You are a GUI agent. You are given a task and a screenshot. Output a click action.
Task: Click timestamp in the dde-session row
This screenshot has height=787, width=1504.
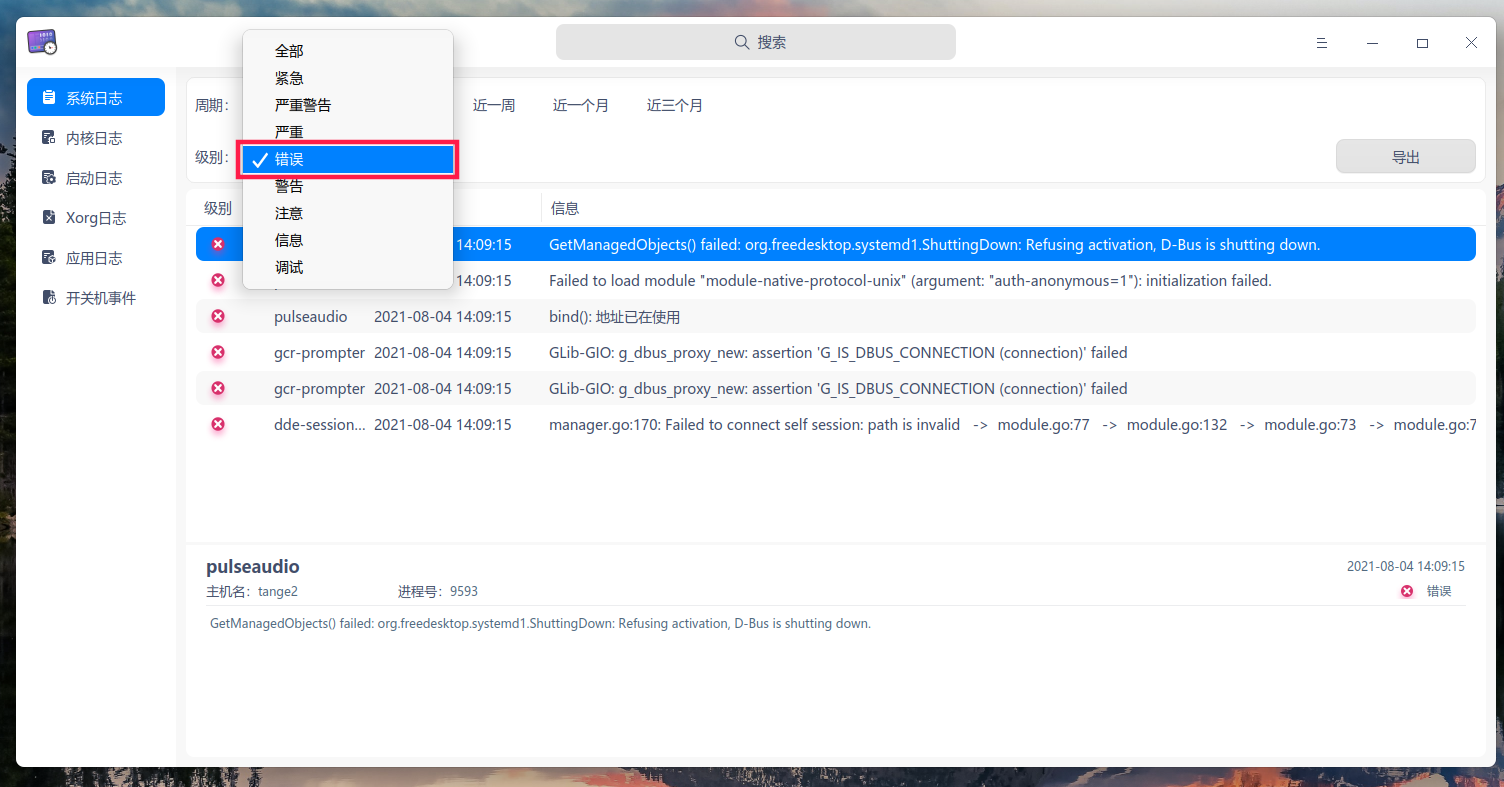point(443,425)
